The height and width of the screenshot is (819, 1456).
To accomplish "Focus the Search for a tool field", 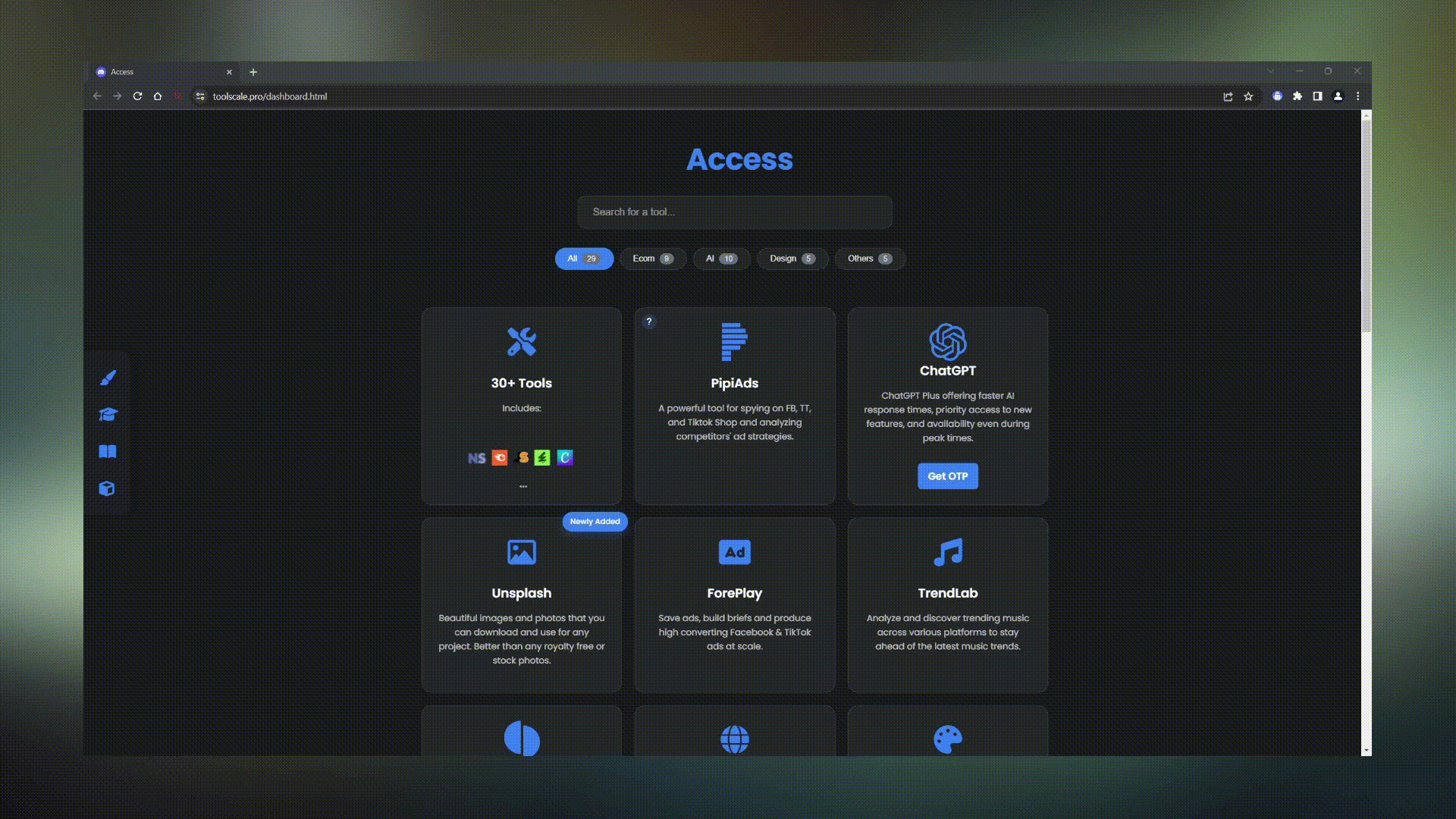I will [x=734, y=212].
